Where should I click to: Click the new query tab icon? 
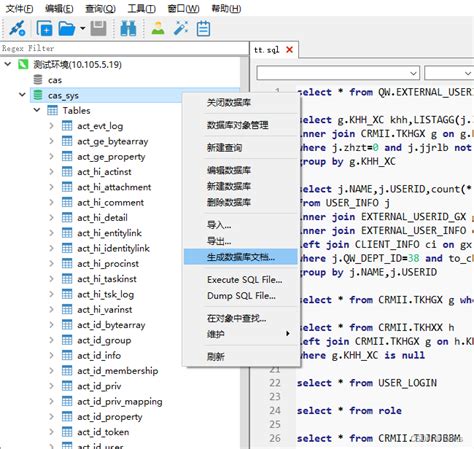click(x=44, y=28)
